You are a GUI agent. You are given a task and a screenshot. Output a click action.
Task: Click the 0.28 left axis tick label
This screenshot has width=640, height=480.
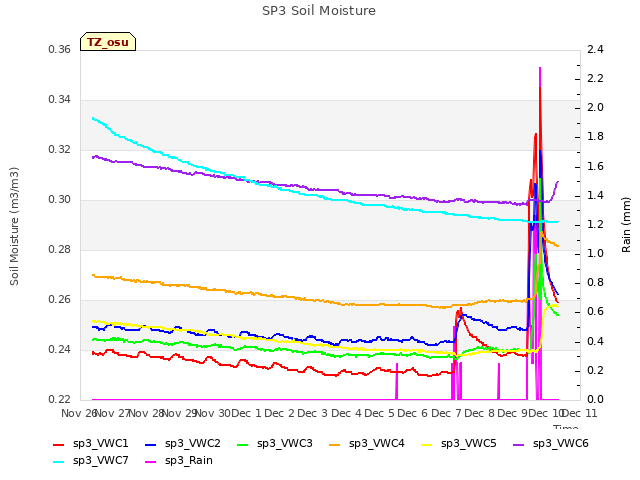[x=60, y=250]
